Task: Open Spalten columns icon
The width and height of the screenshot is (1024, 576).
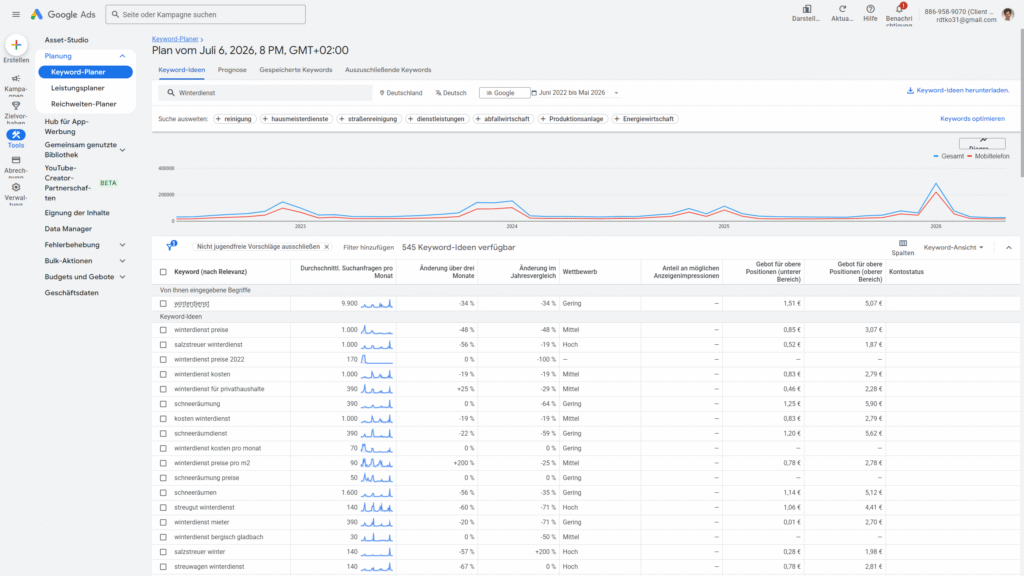Action: [x=903, y=244]
